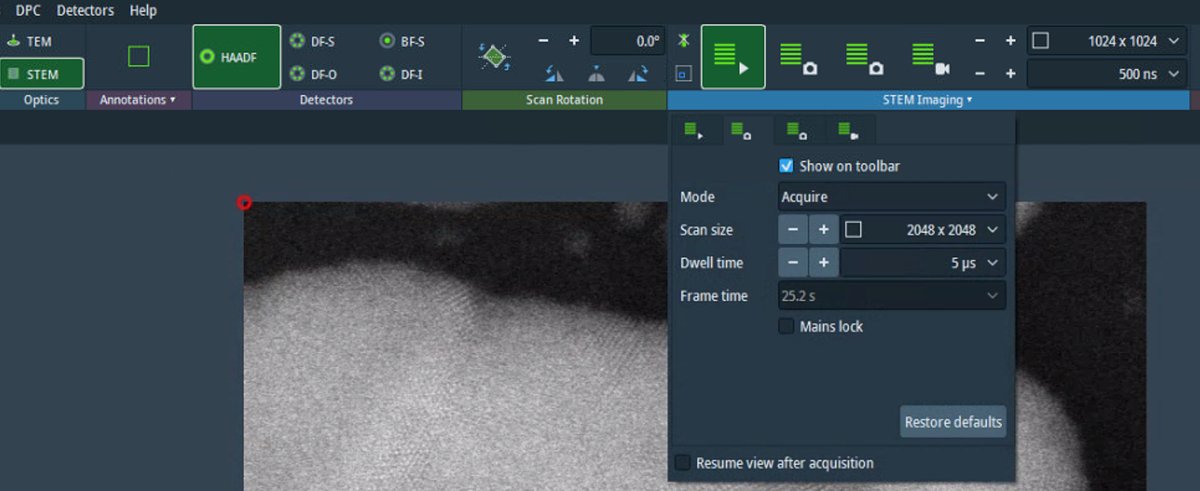Screen dimensions: 1200x491
Task: Increase toolbar dwell time beside 500 ns
Action: pyautogui.click(x=1010, y=74)
